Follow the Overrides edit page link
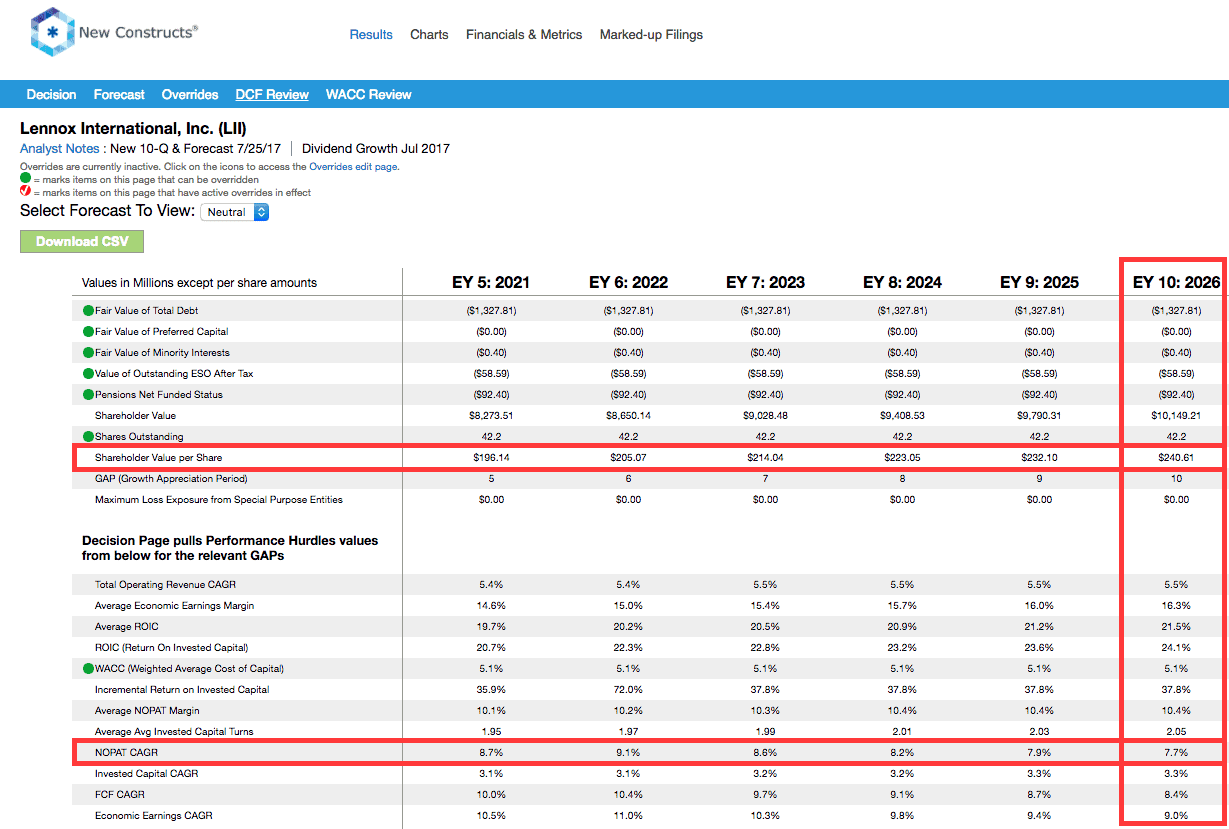The width and height of the screenshot is (1229, 829). click(x=354, y=167)
